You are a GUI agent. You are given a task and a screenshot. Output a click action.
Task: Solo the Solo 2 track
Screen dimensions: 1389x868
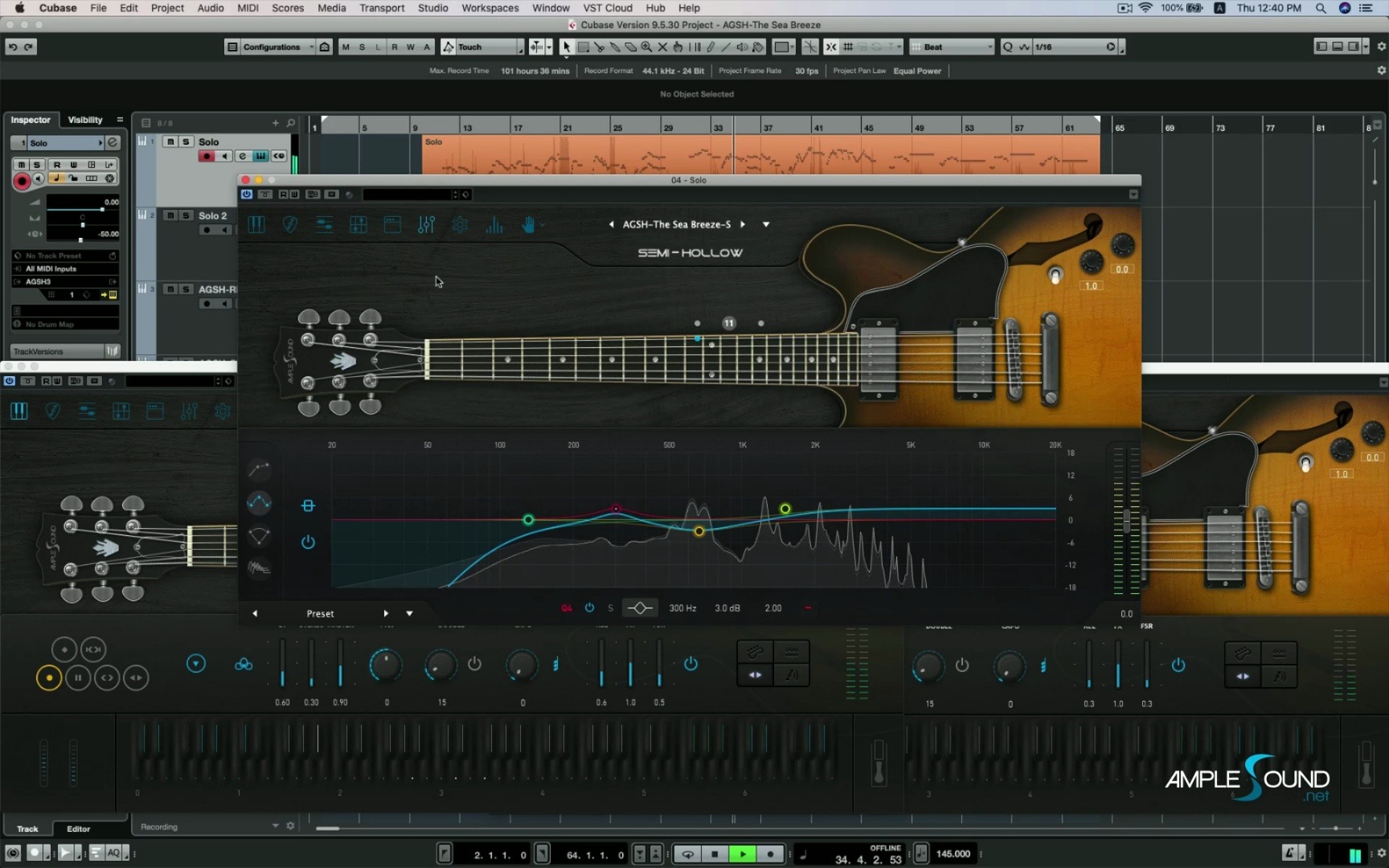(186, 215)
